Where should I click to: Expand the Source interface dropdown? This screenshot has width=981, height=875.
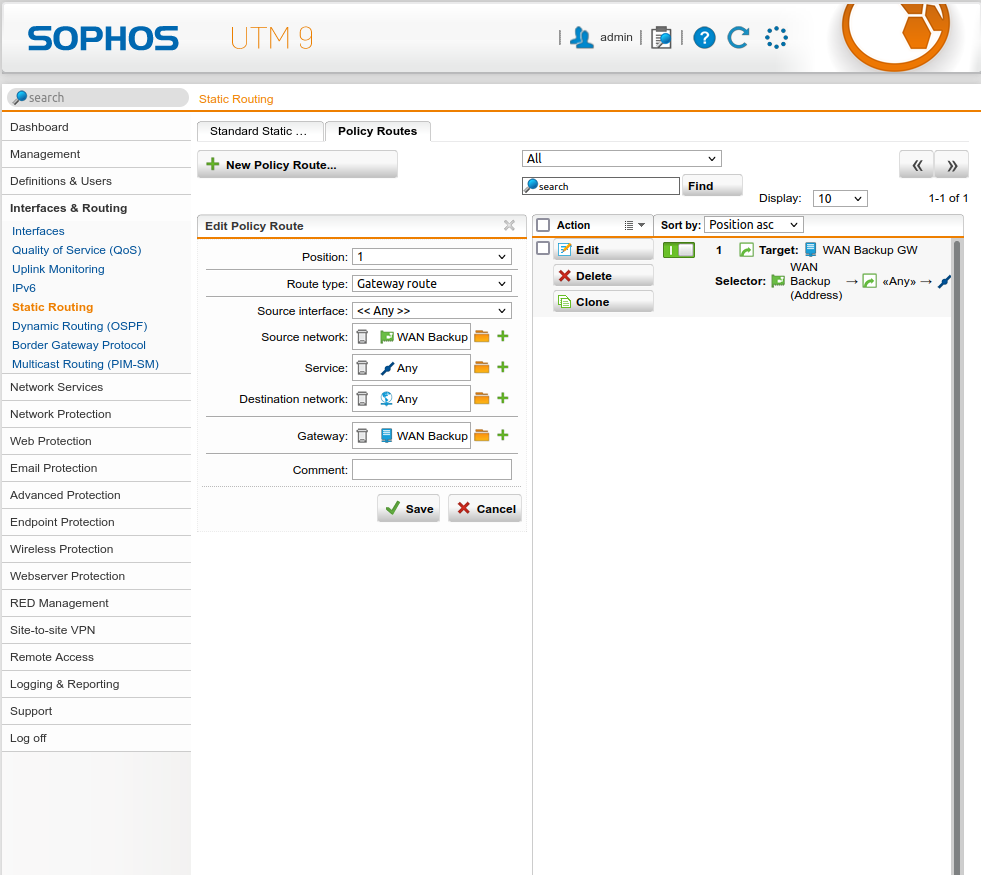coord(432,311)
